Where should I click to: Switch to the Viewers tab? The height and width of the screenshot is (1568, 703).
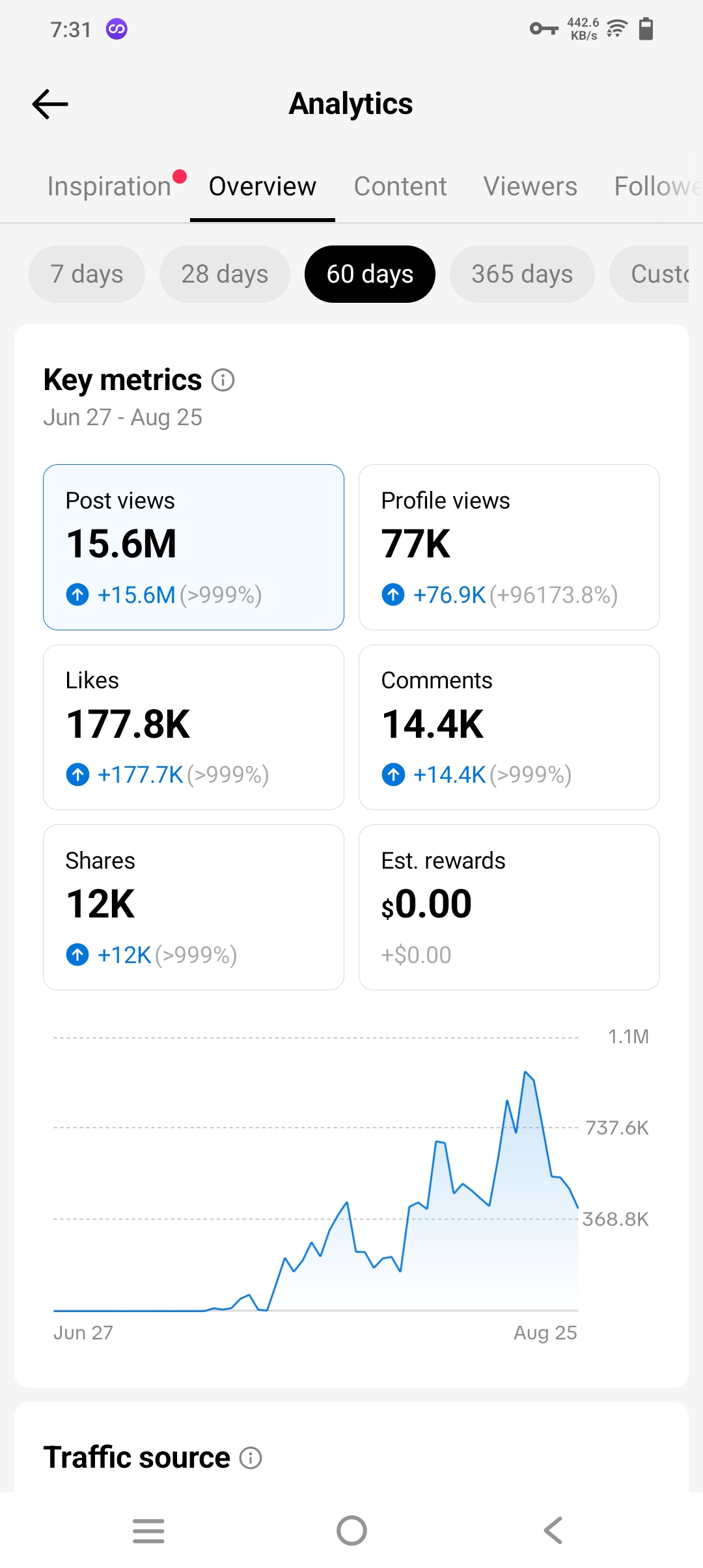point(531,186)
